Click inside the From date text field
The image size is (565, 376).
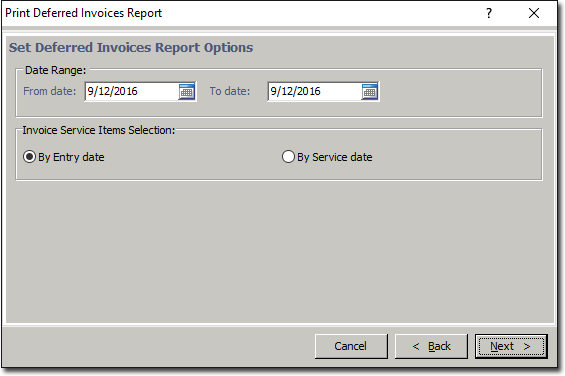click(x=131, y=92)
